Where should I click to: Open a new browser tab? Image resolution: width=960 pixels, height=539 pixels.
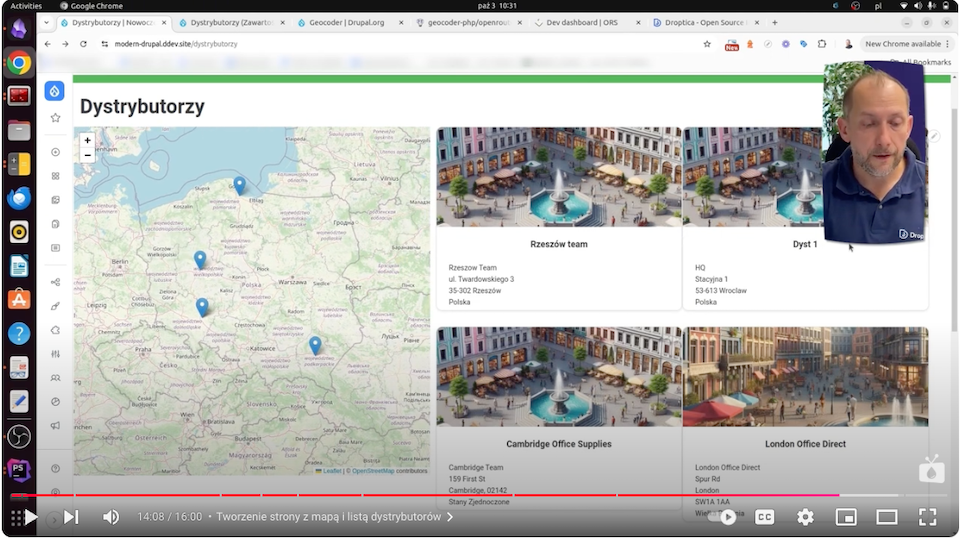coord(774,23)
